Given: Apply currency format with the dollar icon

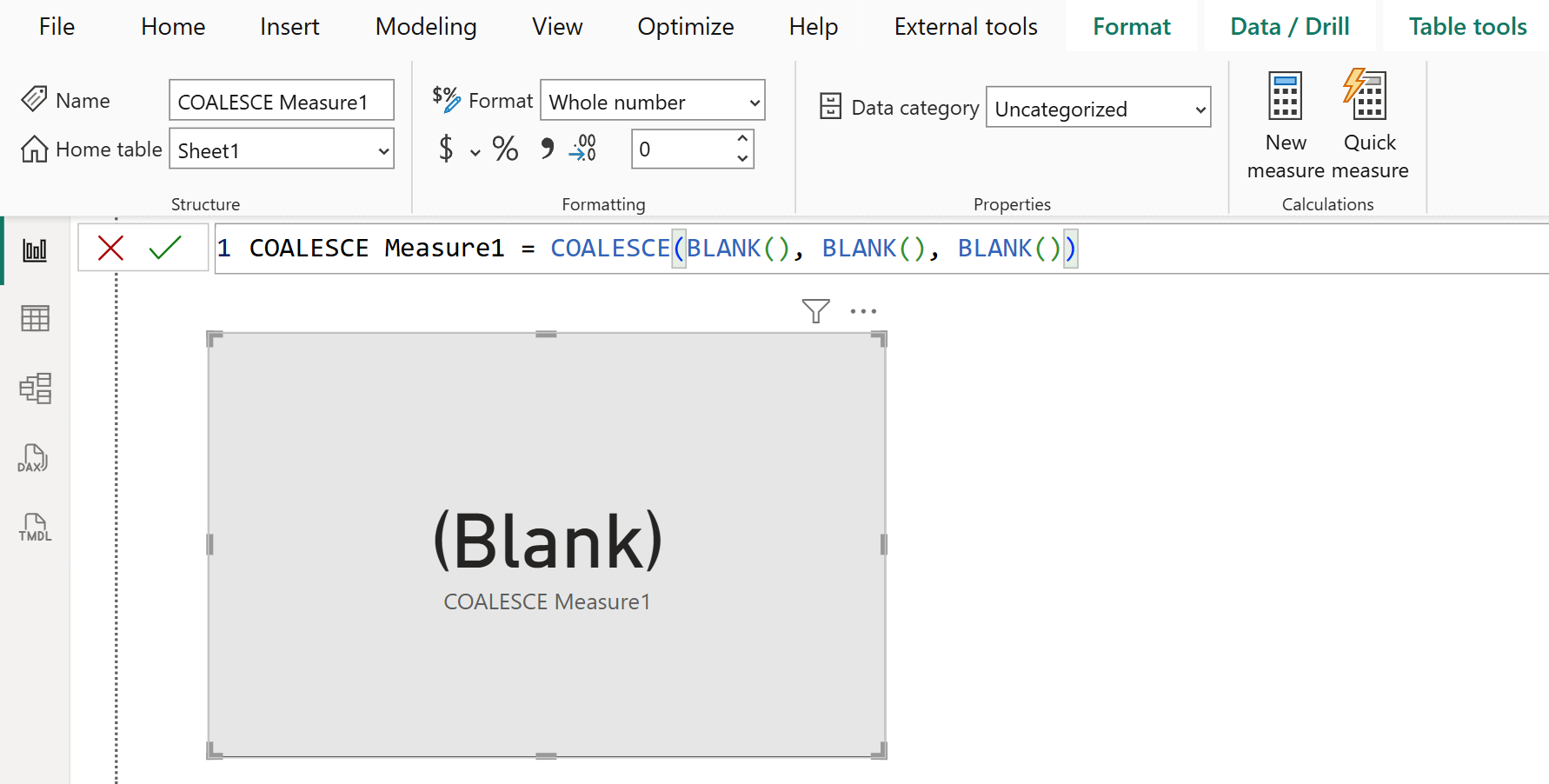Looking at the screenshot, I should click(445, 149).
